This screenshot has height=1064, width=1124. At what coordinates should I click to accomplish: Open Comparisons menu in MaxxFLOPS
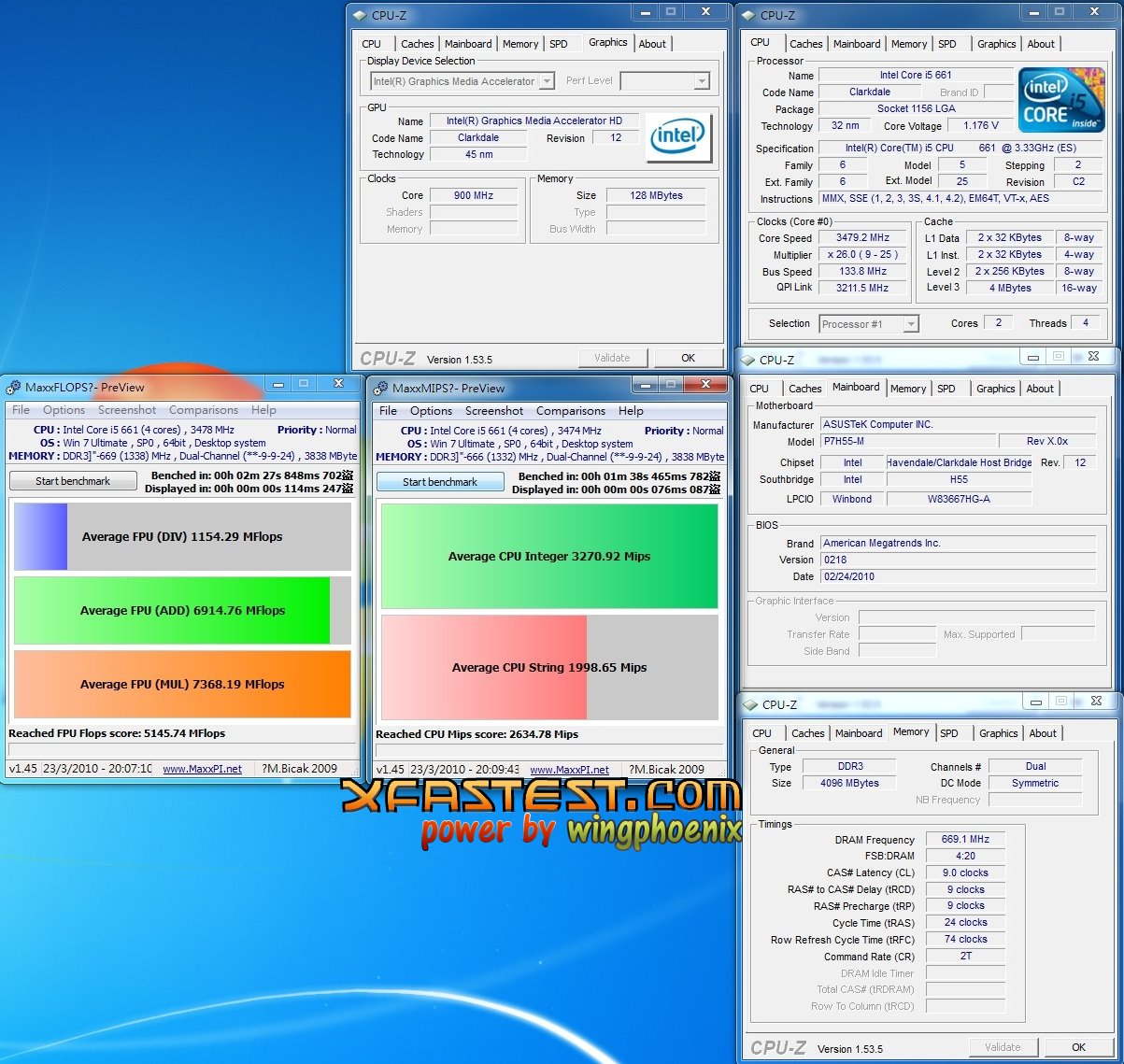204,410
